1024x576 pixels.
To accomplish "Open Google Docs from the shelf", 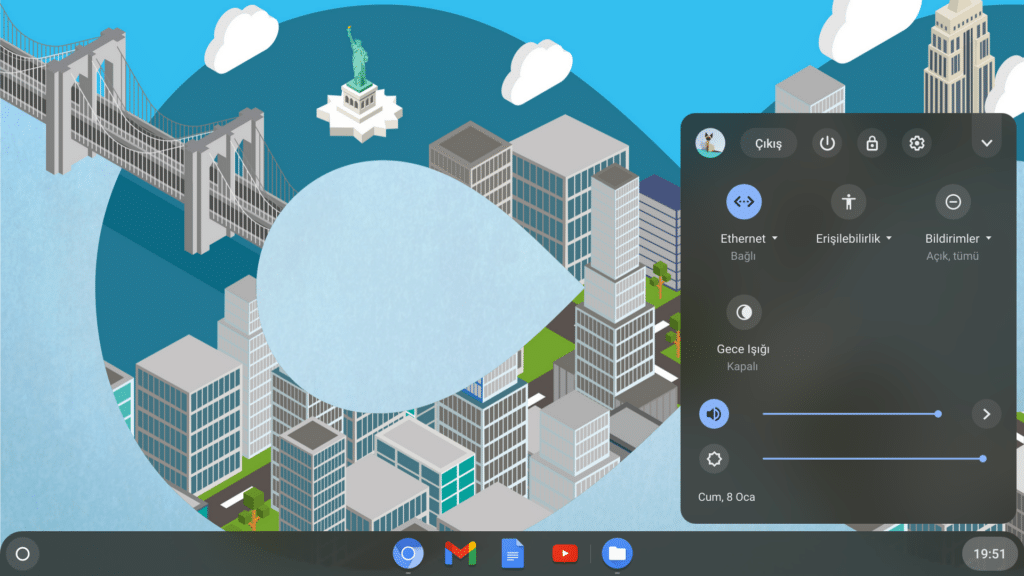I will pos(513,554).
